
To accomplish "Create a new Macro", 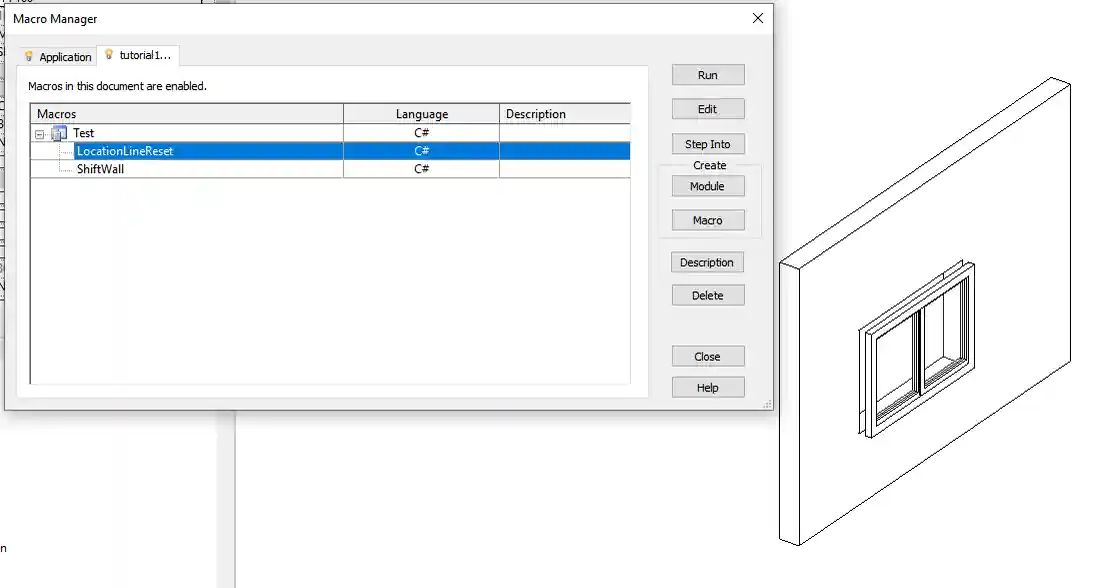I will pos(707,220).
